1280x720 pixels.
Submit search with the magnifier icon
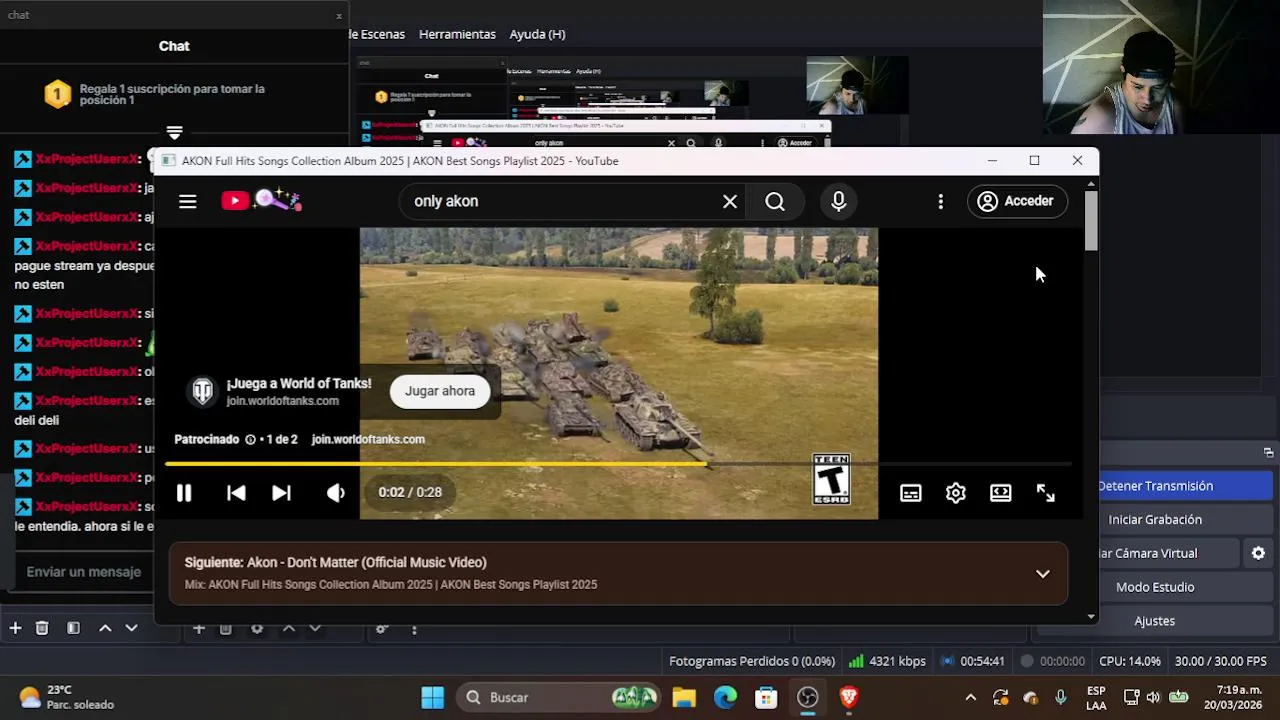point(775,201)
